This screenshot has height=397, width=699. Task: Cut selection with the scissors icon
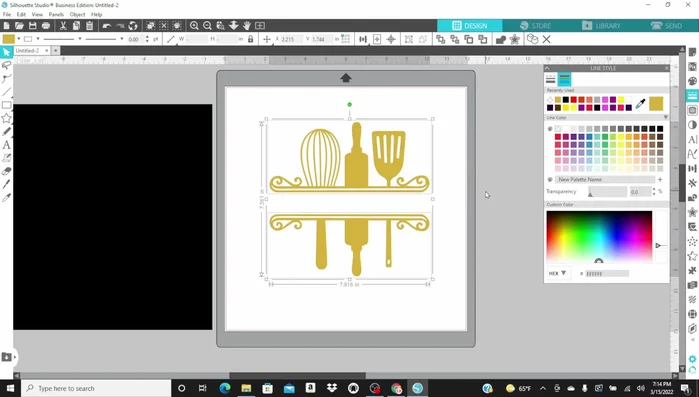coord(63,26)
